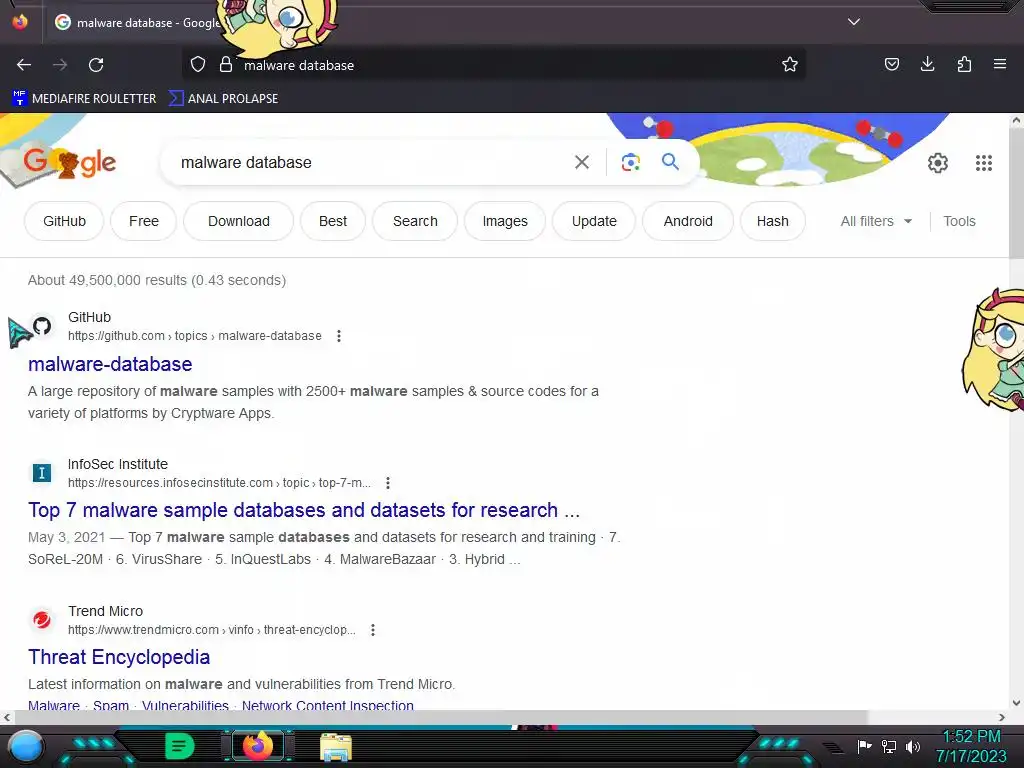The height and width of the screenshot is (768, 1024).
Task: Open the clock showing 1:52 PM
Action: point(972,746)
